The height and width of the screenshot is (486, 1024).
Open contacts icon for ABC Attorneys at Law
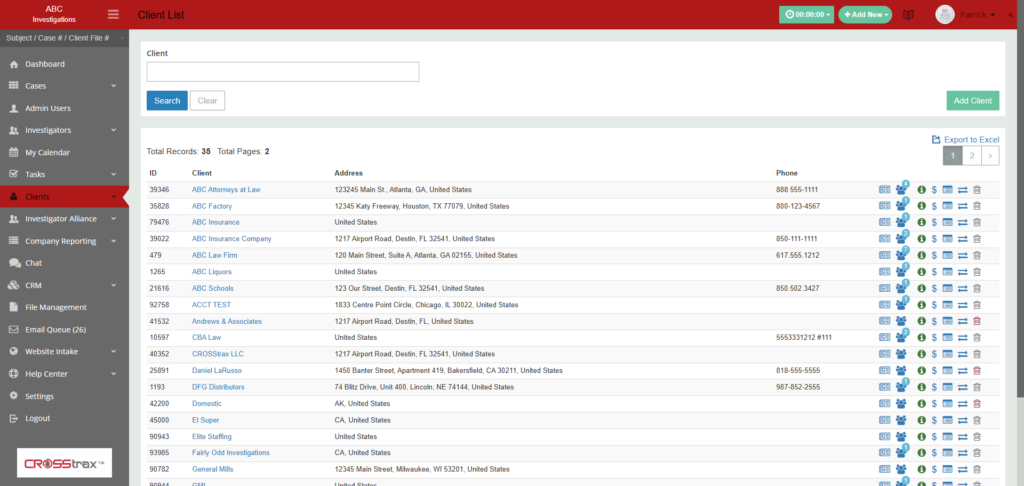(x=902, y=189)
